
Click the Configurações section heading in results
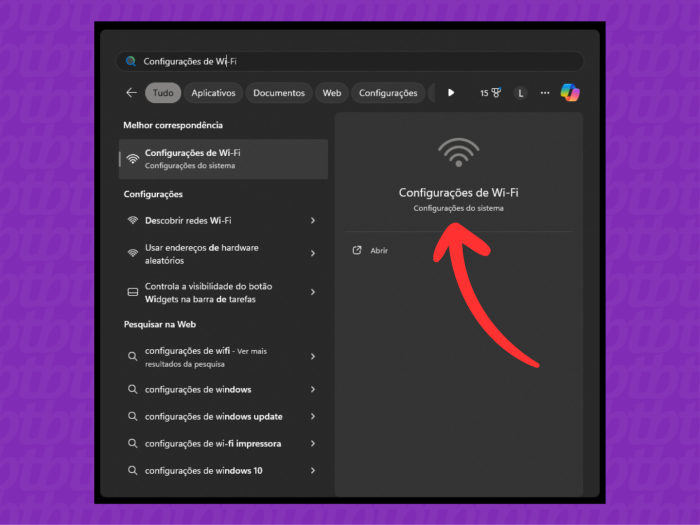(153, 194)
